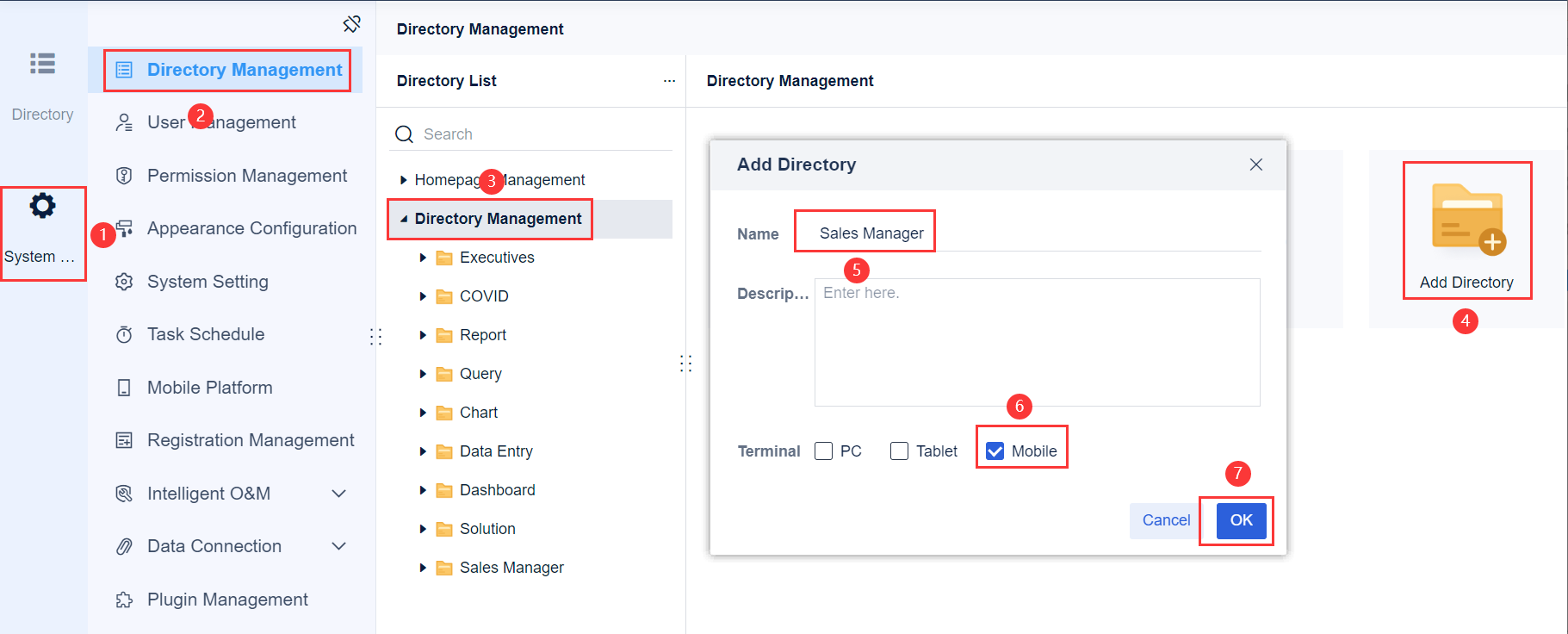The height and width of the screenshot is (634, 1568).
Task: Click the System Setting gear icon in the menu
Action: click(124, 282)
